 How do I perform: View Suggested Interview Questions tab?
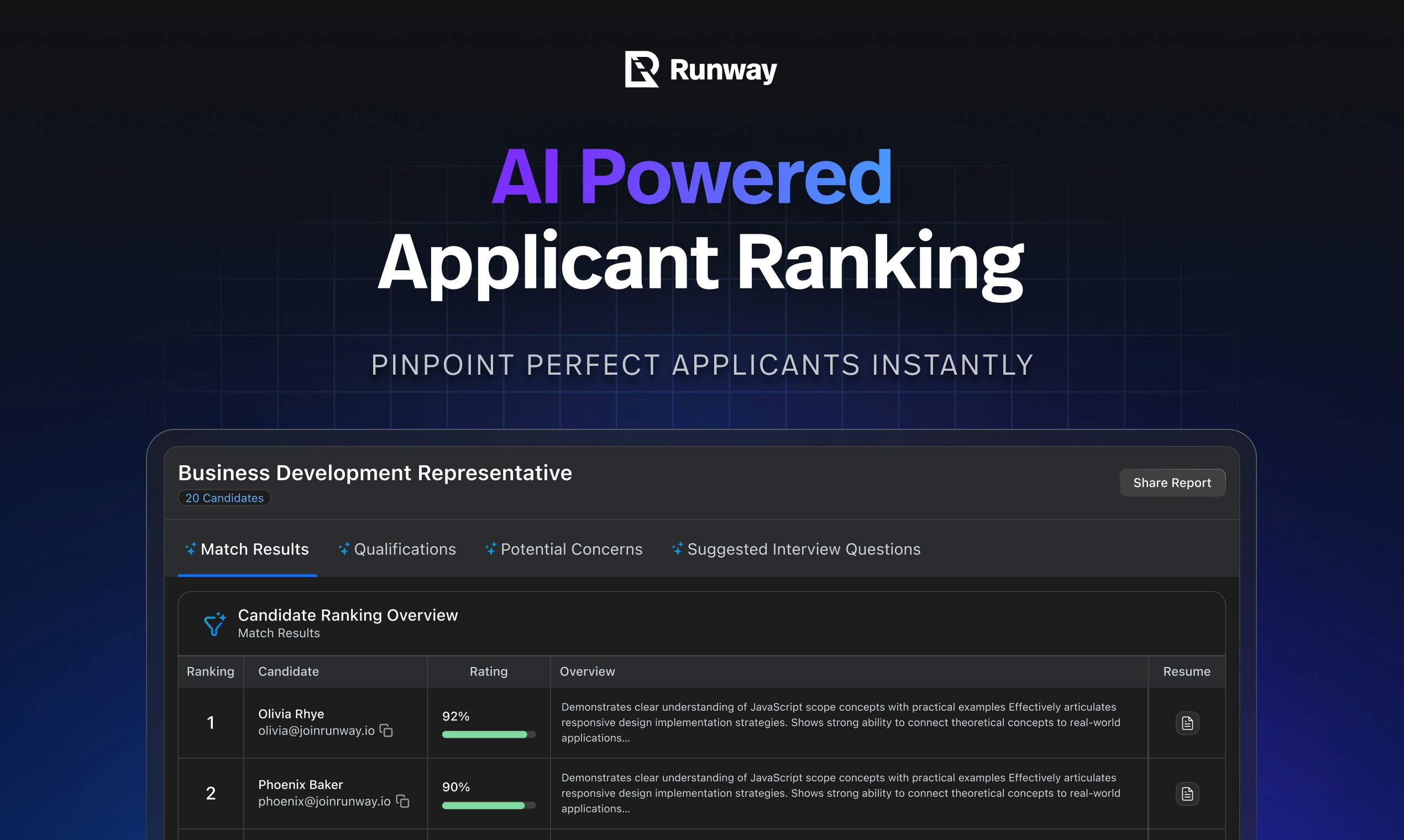coord(803,549)
